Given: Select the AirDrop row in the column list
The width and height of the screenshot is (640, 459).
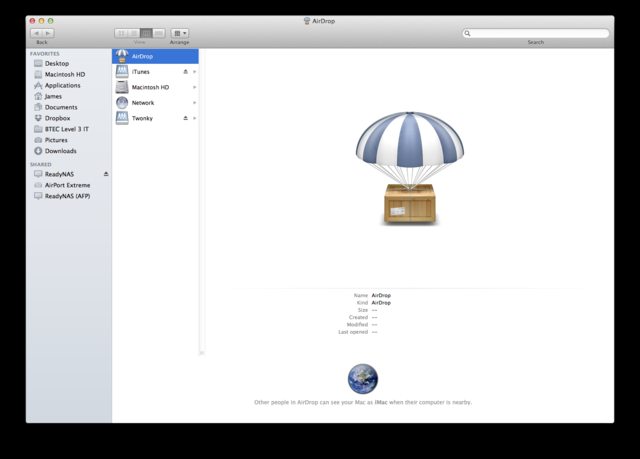Looking at the screenshot, I should 156,56.
